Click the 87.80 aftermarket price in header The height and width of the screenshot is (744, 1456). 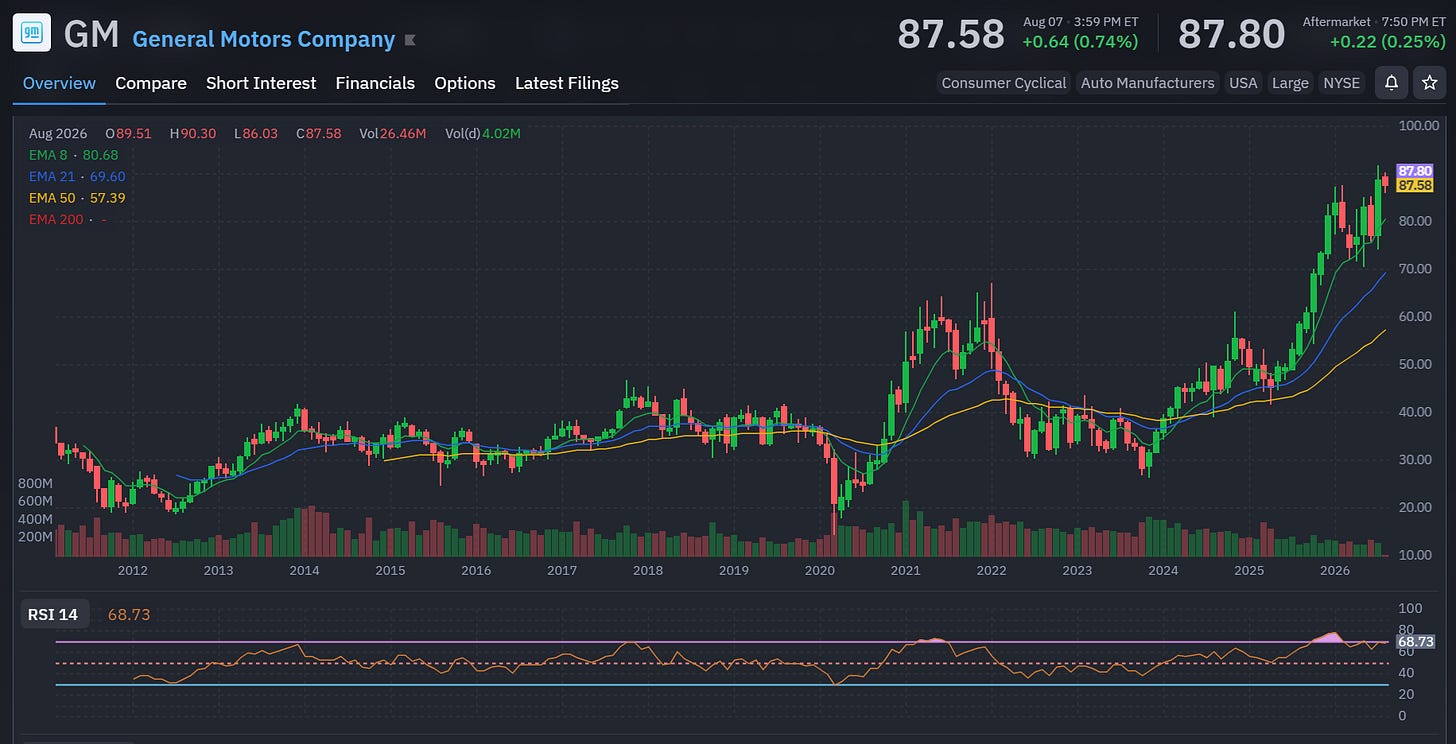pyautogui.click(x=1231, y=34)
